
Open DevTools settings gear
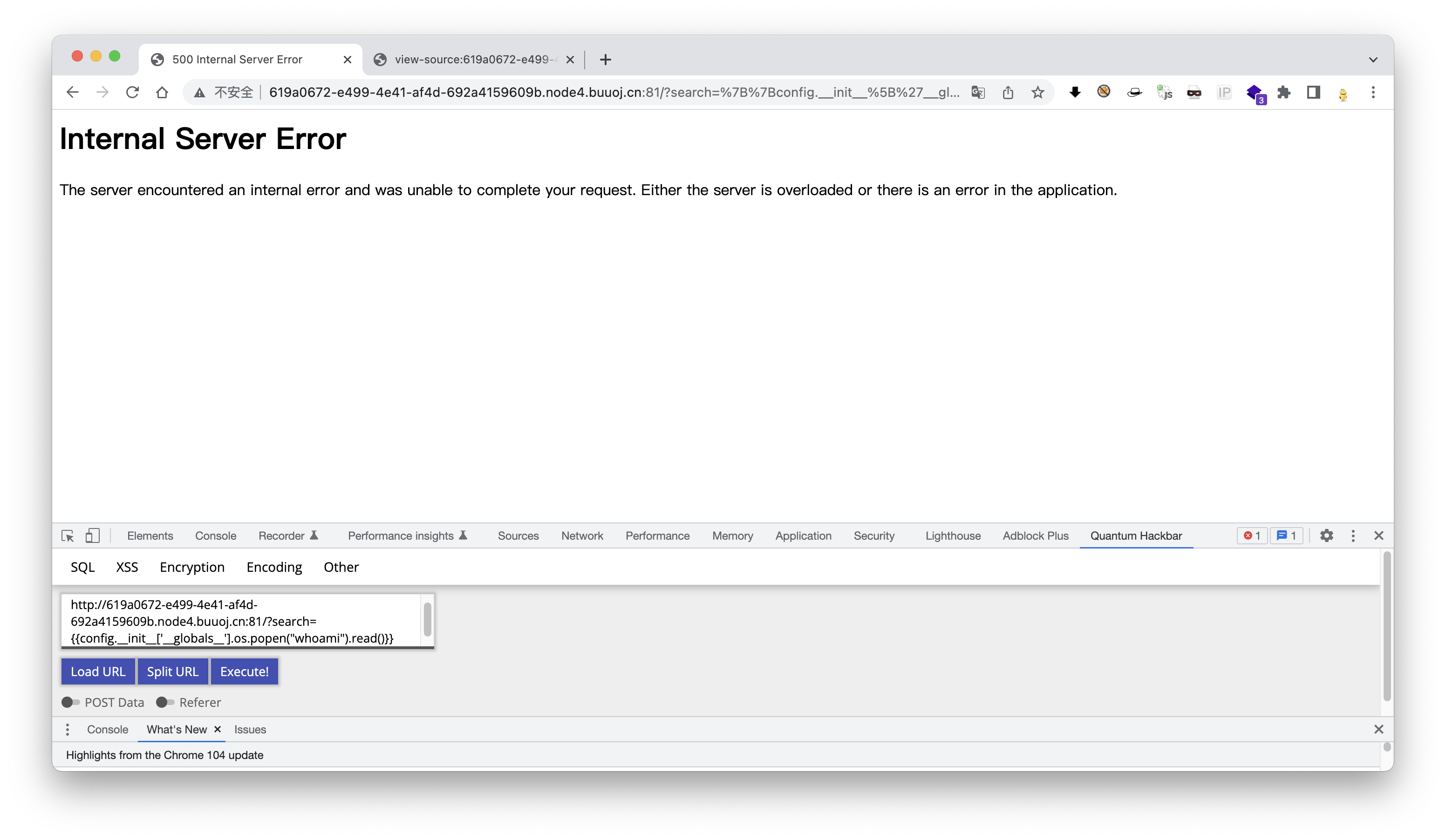[1326, 535]
